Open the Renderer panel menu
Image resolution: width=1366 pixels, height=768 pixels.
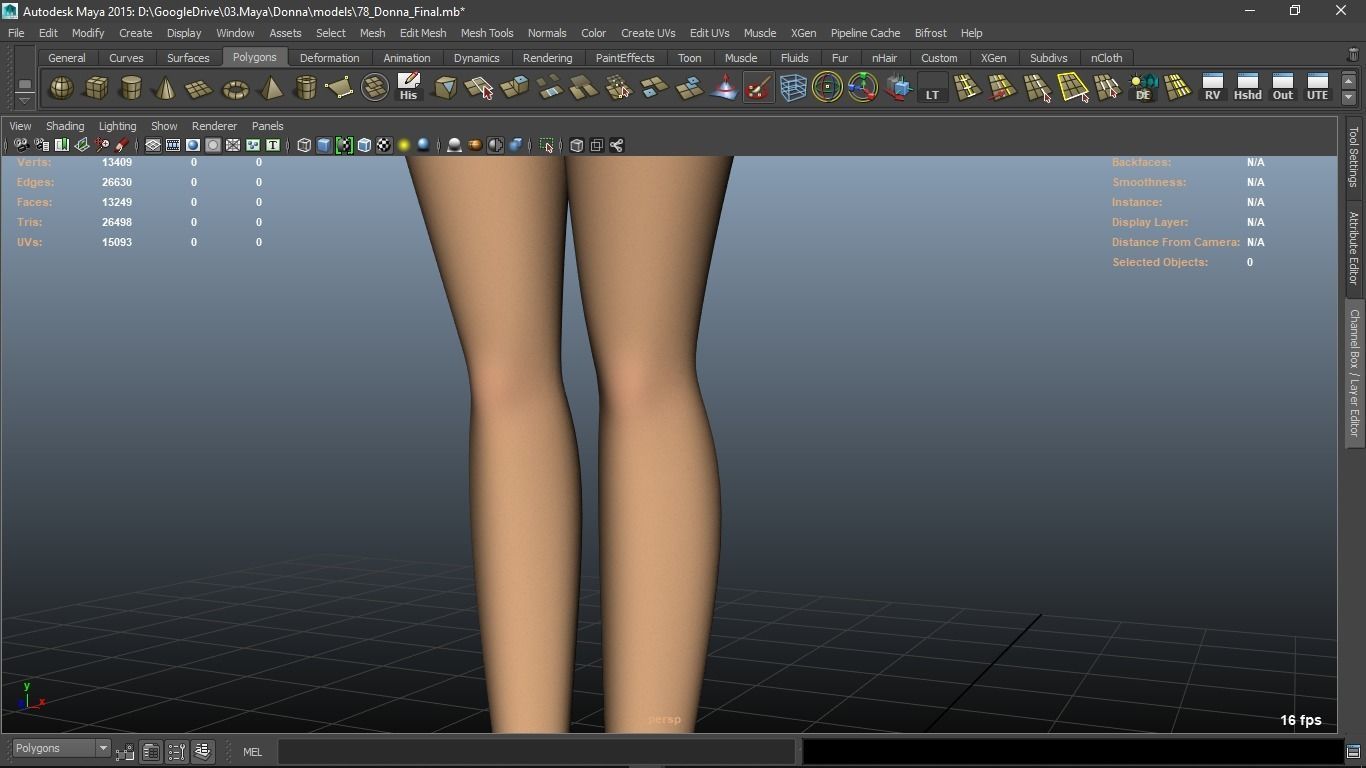[x=214, y=126]
